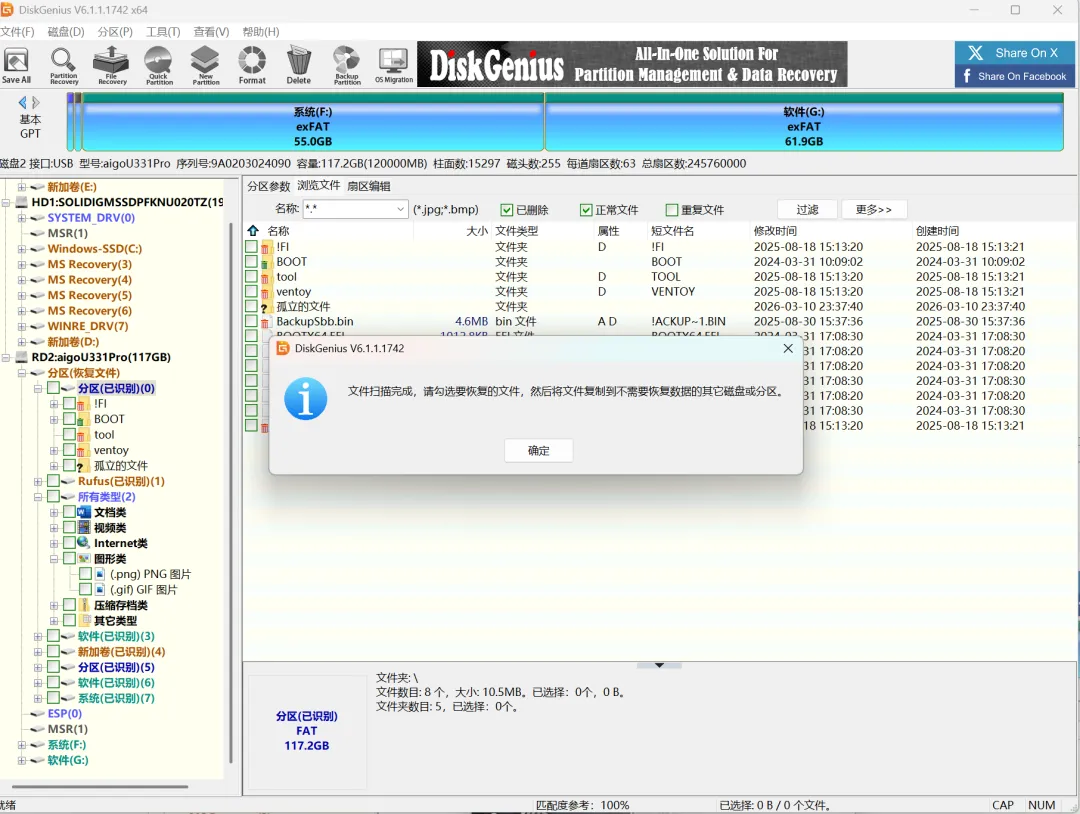Click the info icon in the dialog

(x=305, y=398)
